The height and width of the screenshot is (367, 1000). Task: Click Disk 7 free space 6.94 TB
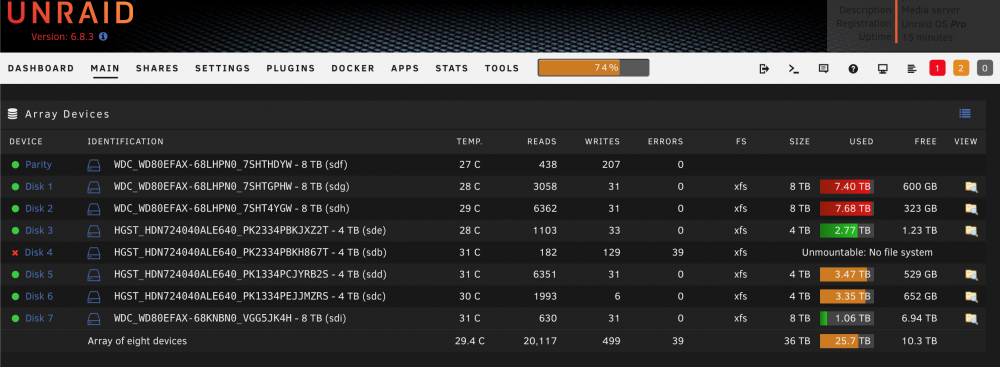[x=920, y=318]
